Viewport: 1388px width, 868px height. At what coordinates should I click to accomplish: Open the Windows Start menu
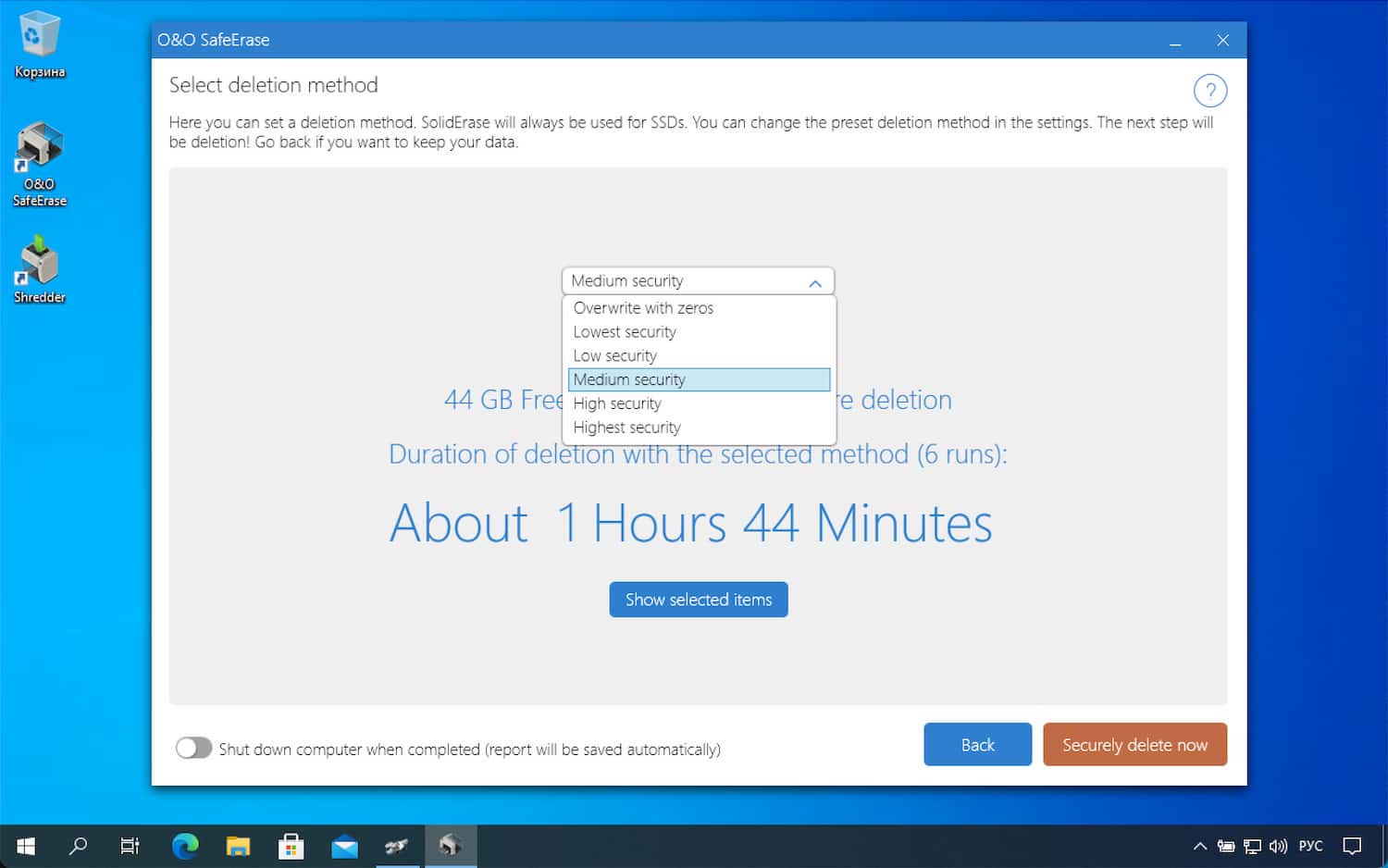click(x=26, y=846)
